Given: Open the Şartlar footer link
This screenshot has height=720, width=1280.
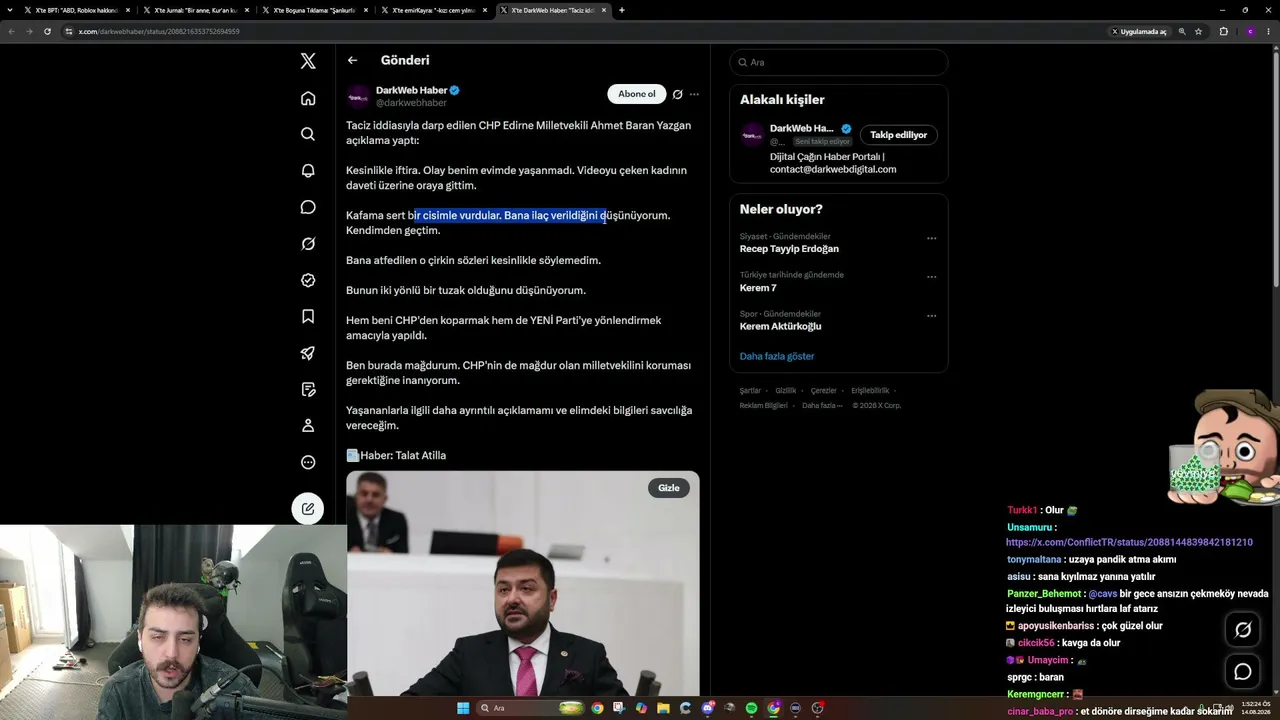Looking at the screenshot, I should point(750,391).
